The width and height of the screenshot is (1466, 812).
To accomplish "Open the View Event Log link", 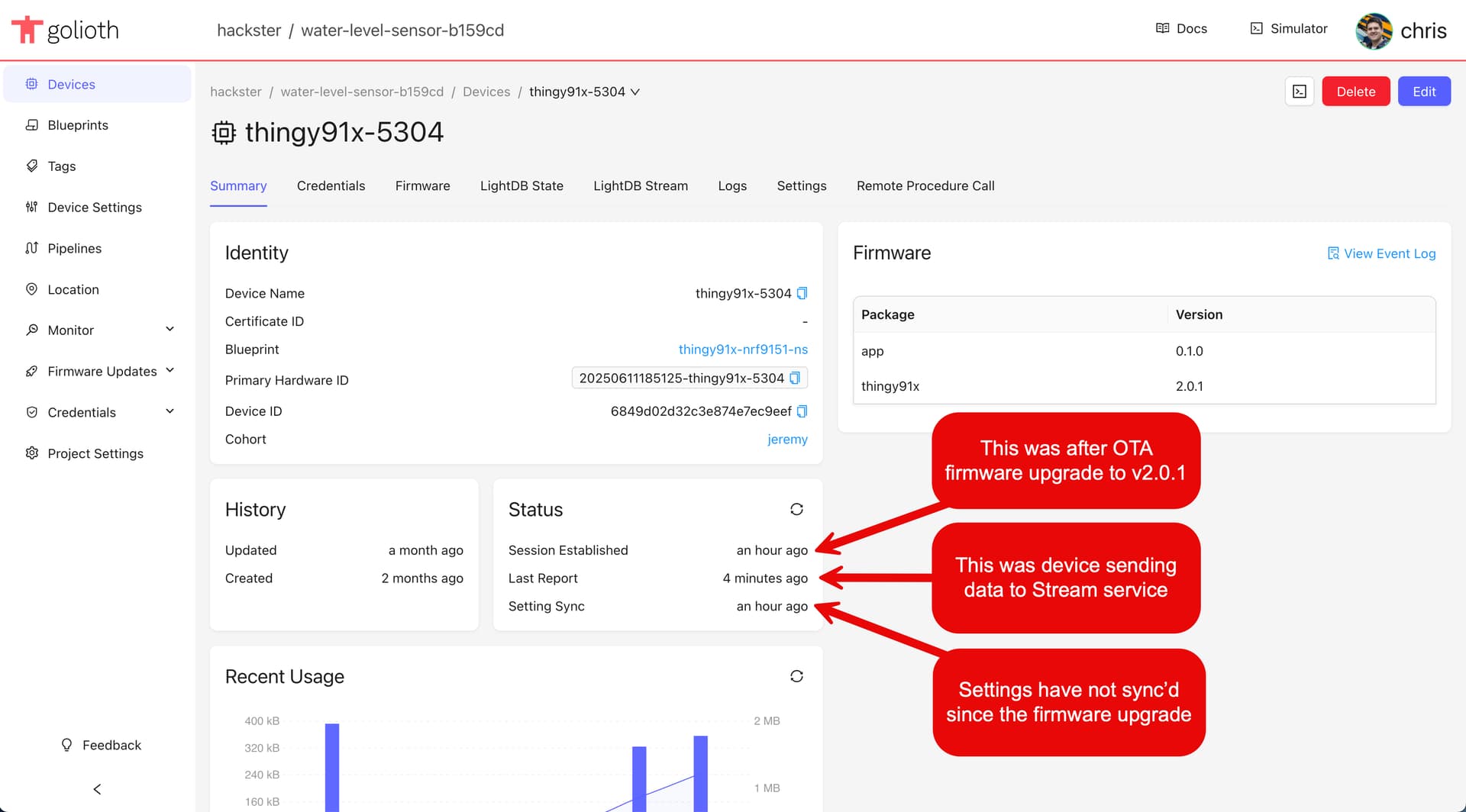I will click(x=1381, y=253).
